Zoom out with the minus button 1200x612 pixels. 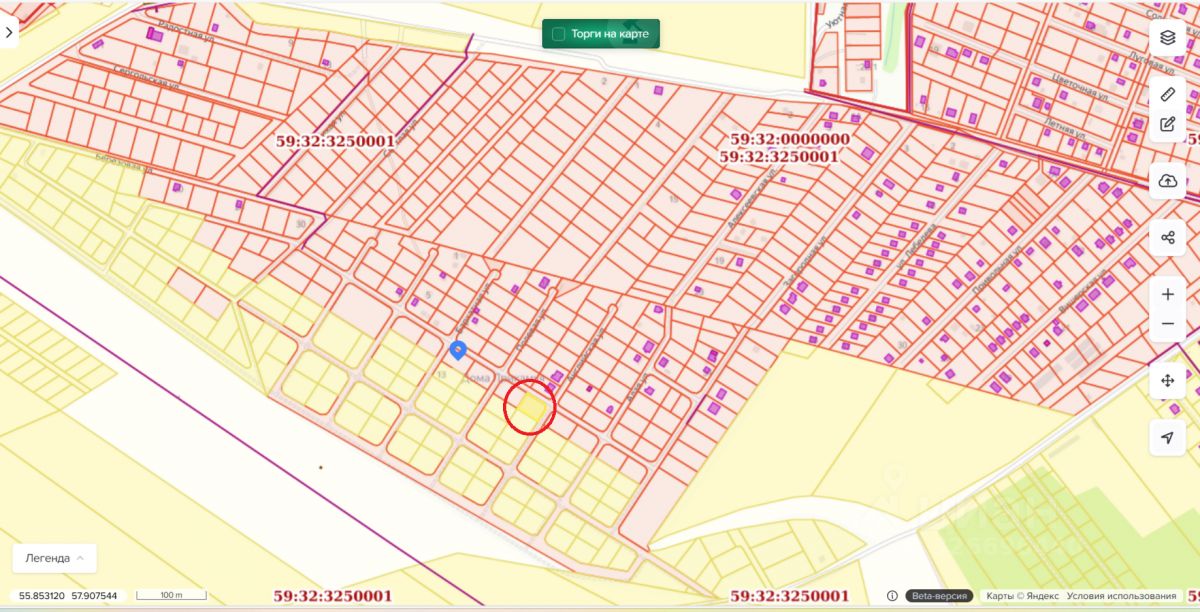[x=1167, y=325]
